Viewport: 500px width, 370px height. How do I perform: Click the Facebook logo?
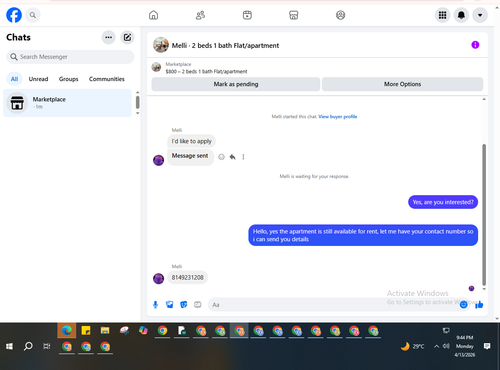pos(14,15)
